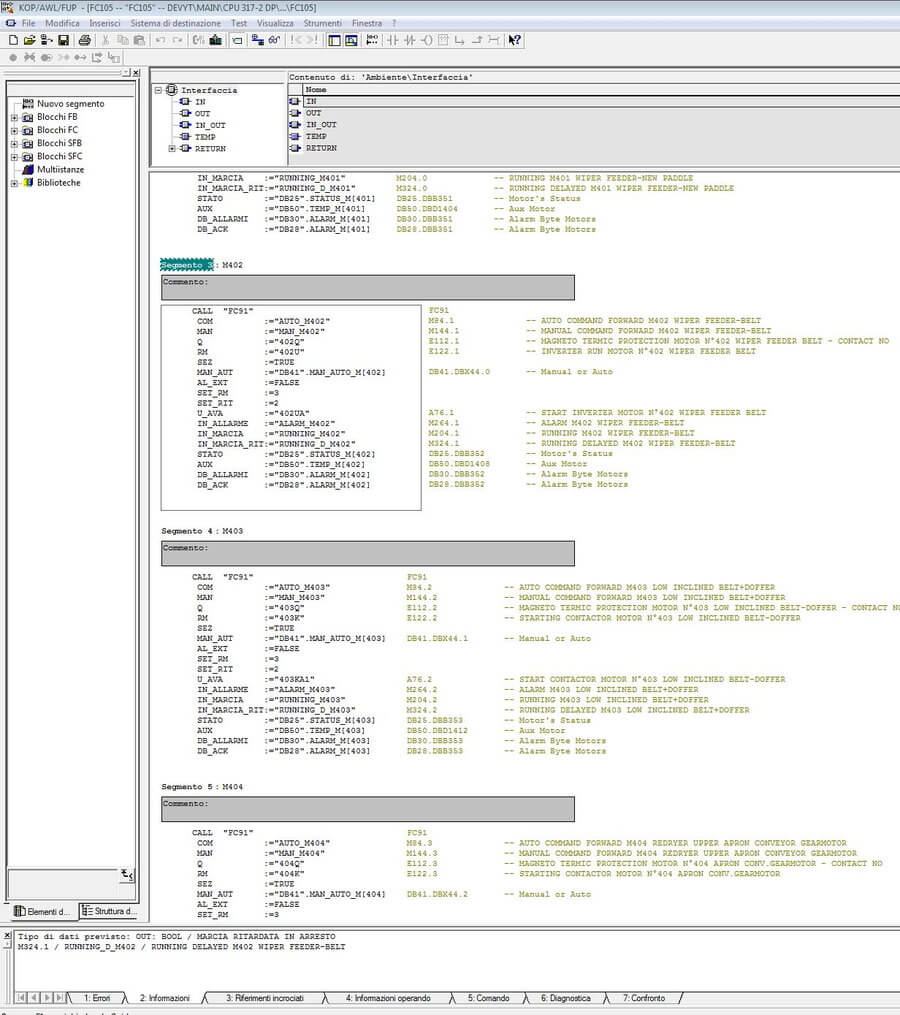Image resolution: width=900 pixels, height=1015 pixels.
Task: Close the bottom message panel with X
Action: click(7, 936)
